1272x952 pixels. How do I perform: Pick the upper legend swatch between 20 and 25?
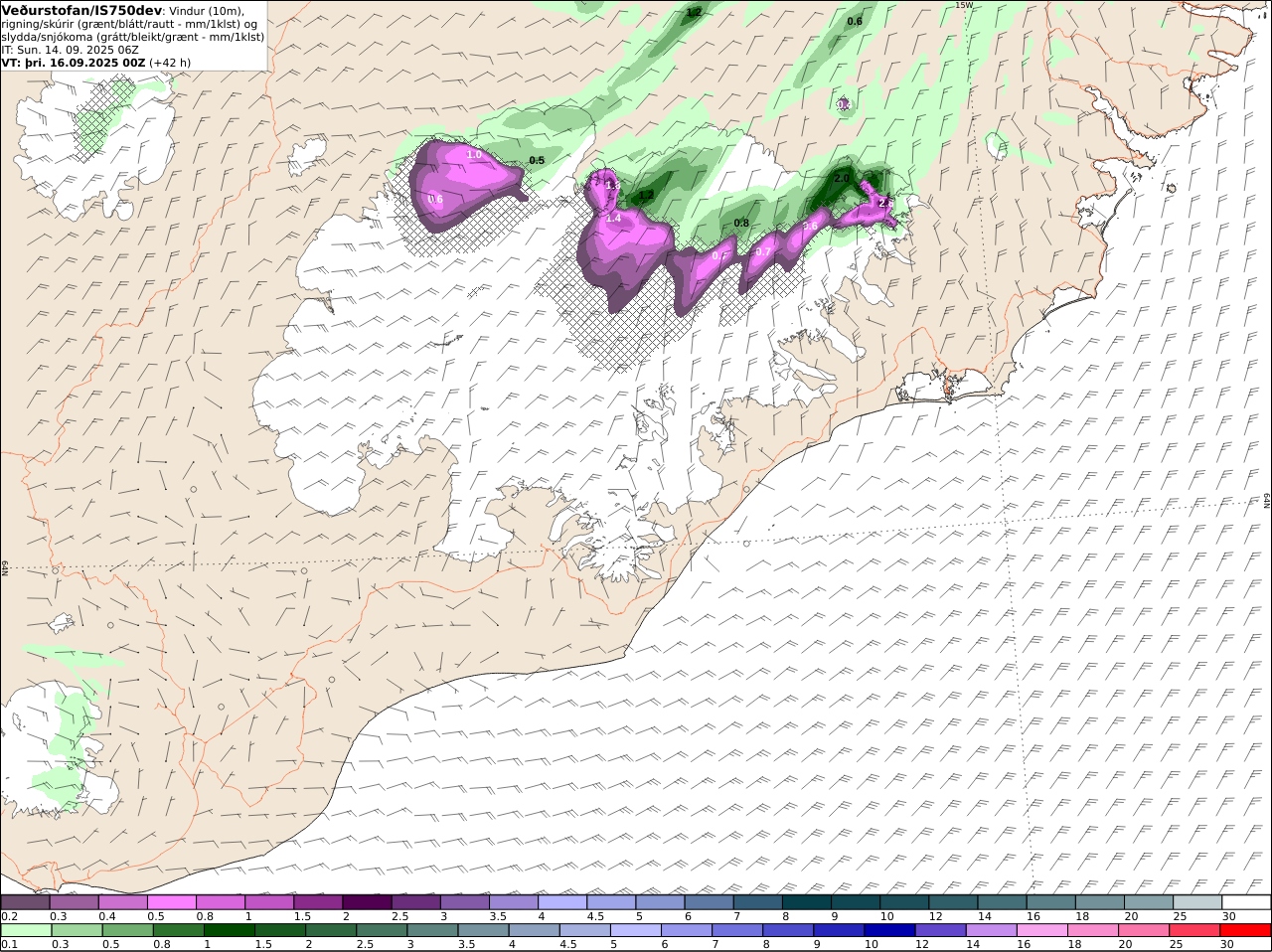pyautogui.click(x=1149, y=902)
